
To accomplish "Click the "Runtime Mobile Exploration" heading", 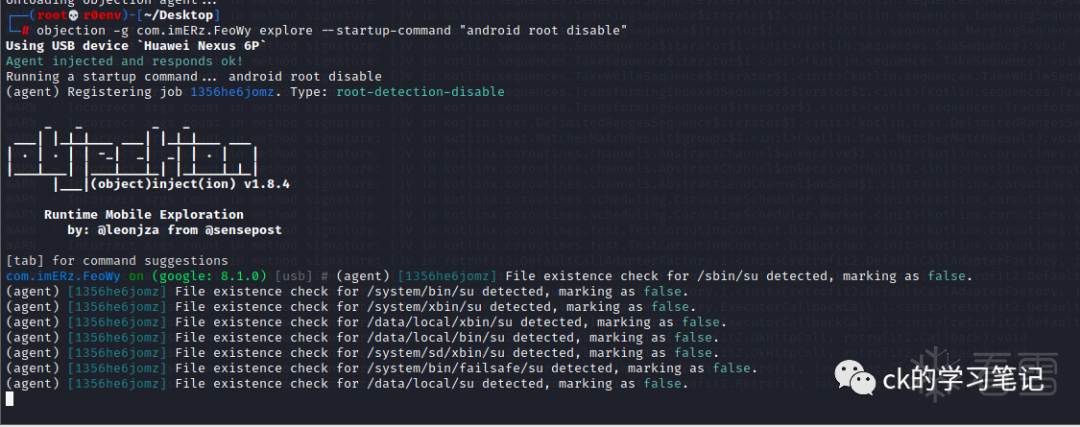I will click(x=143, y=215).
